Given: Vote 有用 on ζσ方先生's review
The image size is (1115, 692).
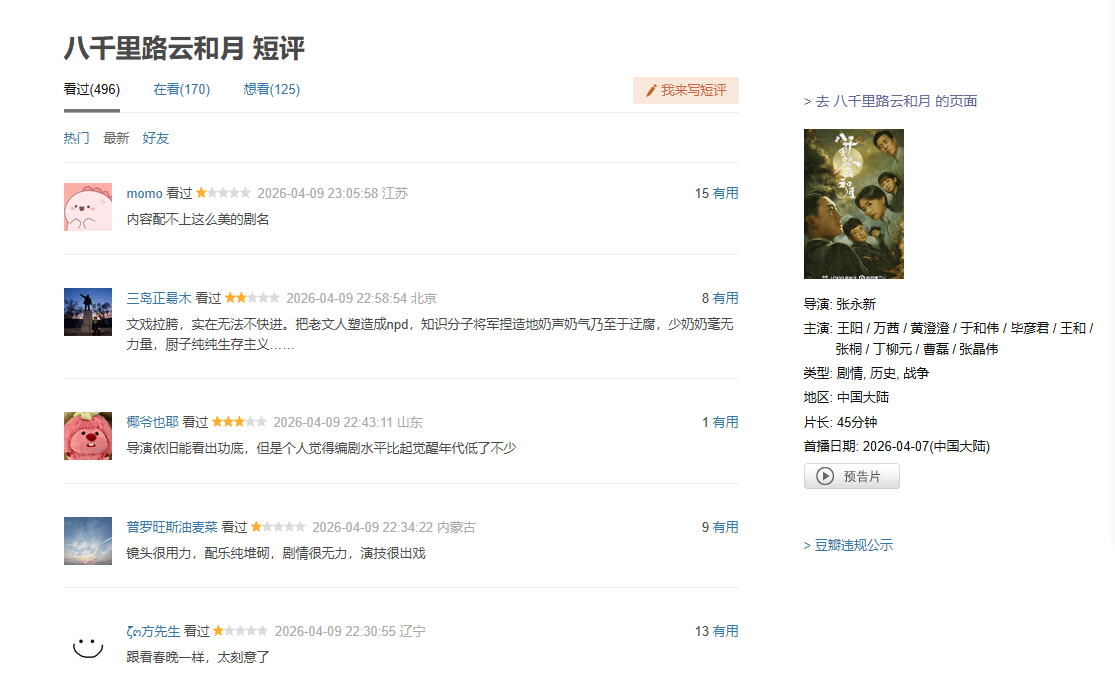Looking at the screenshot, I should [725, 631].
